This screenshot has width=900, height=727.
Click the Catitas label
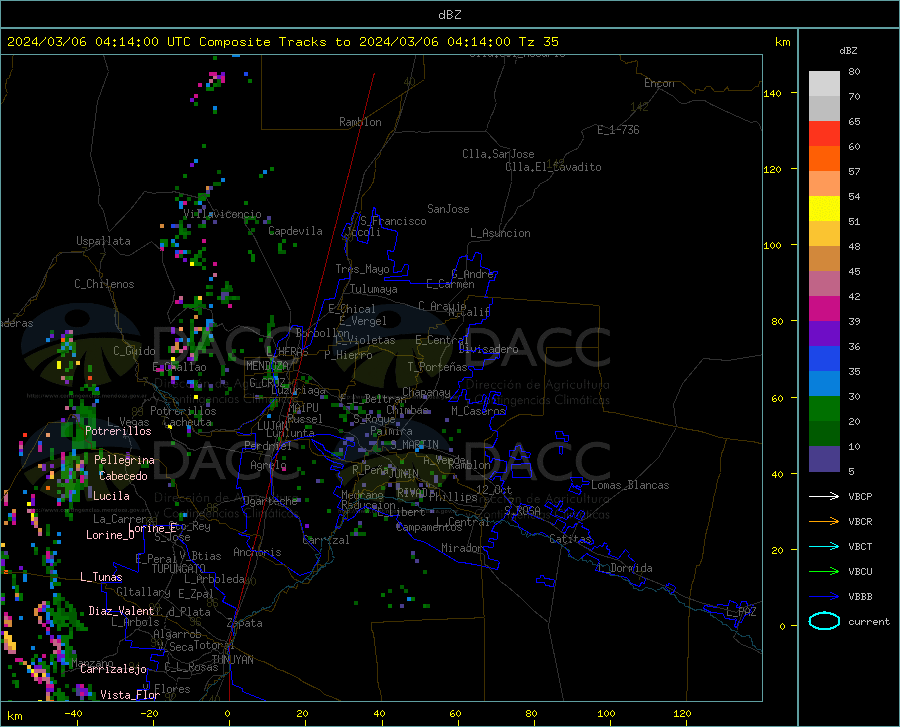click(x=571, y=539)
